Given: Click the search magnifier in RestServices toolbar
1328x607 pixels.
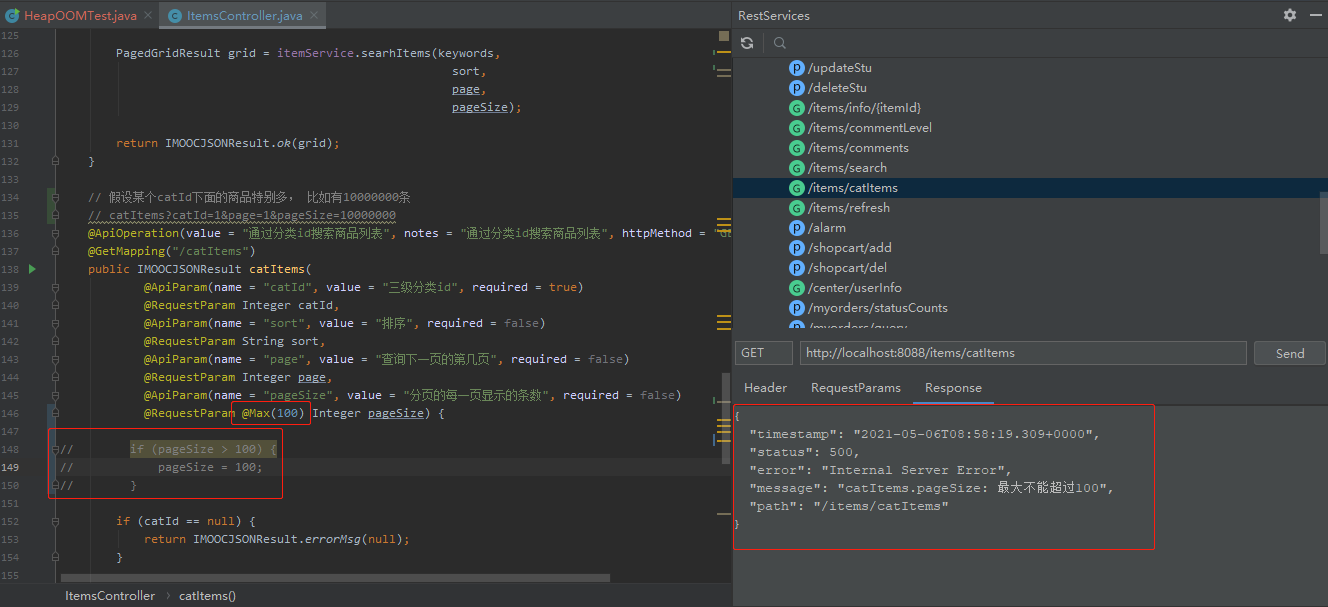Looking at the screenshot, I should 780,43.
